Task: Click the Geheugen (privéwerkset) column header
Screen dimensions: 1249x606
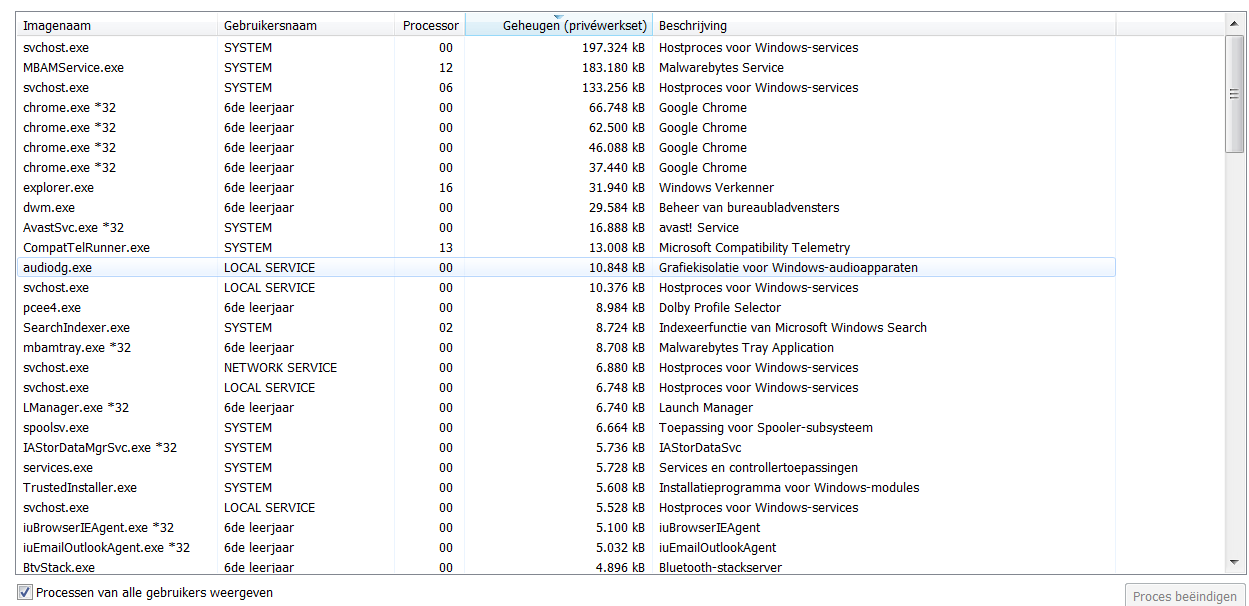Action: tap(559, 26)
